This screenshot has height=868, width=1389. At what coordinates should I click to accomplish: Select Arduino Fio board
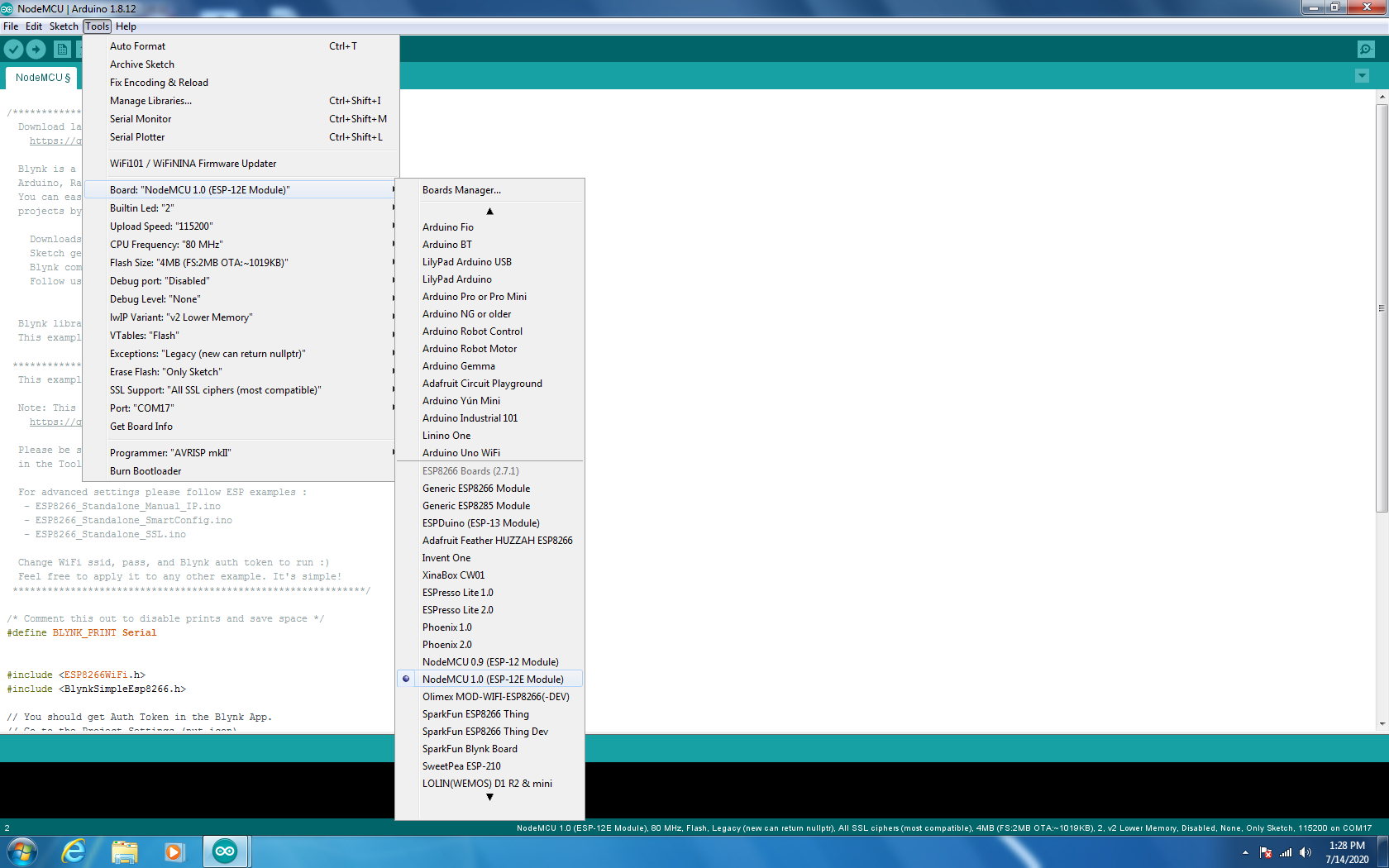[489, 227]
